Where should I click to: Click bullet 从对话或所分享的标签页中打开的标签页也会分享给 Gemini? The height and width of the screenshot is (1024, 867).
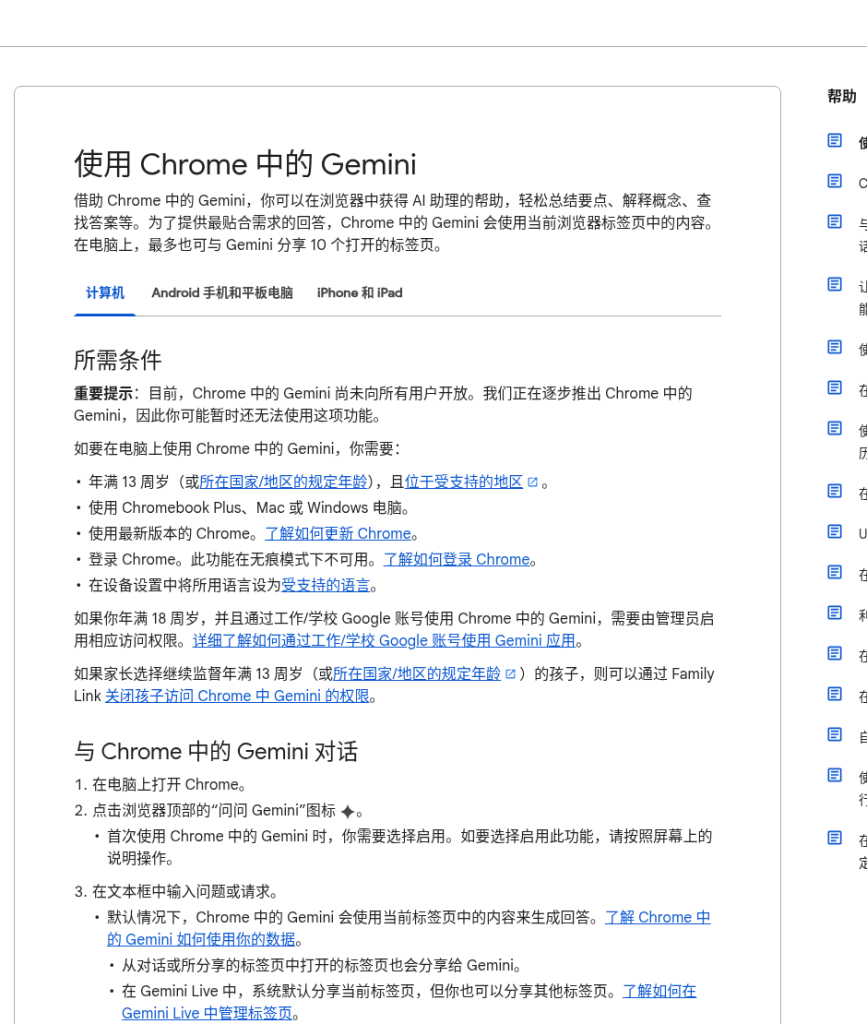click(x=321, y=965)
